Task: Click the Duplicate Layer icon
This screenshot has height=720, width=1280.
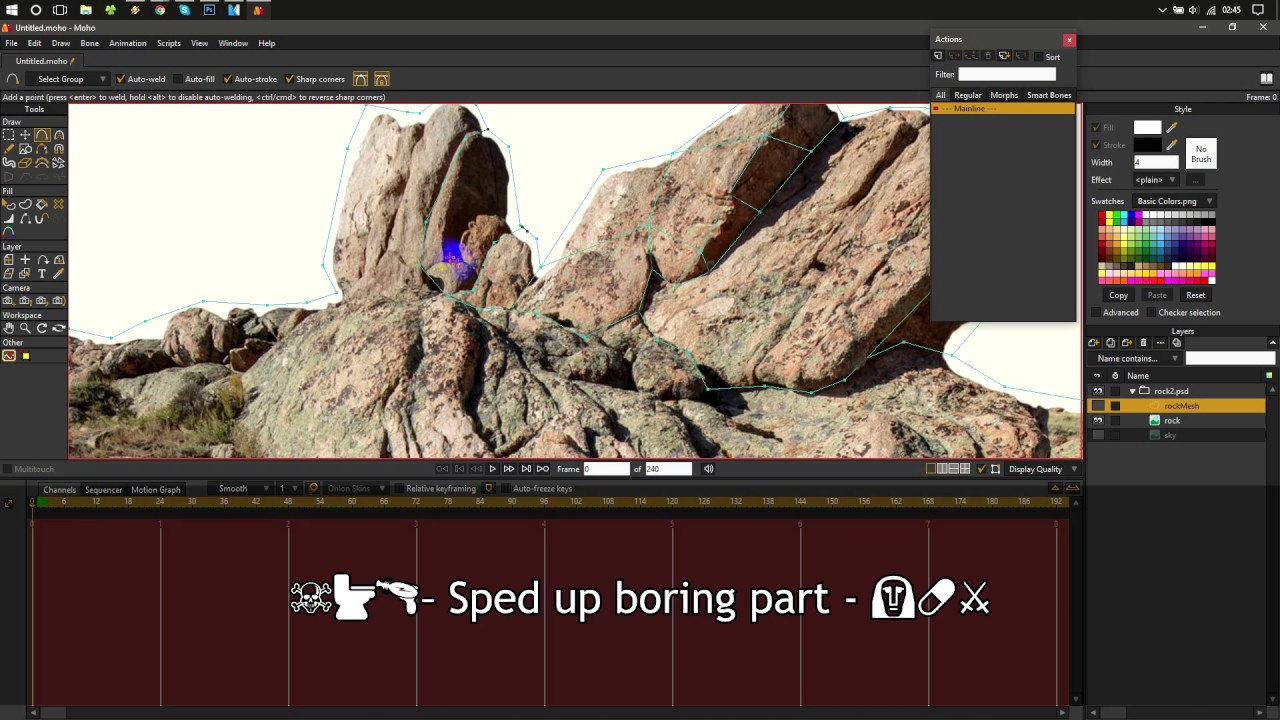Action: coord(1110,342)
